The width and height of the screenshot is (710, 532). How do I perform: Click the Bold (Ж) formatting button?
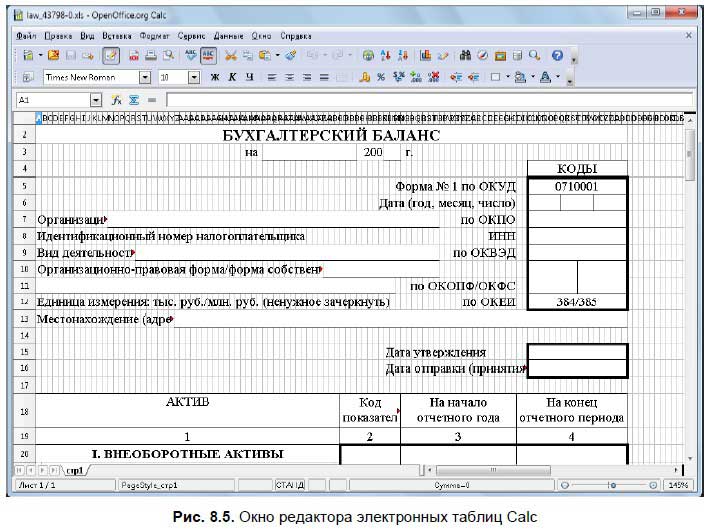(212, 77)
